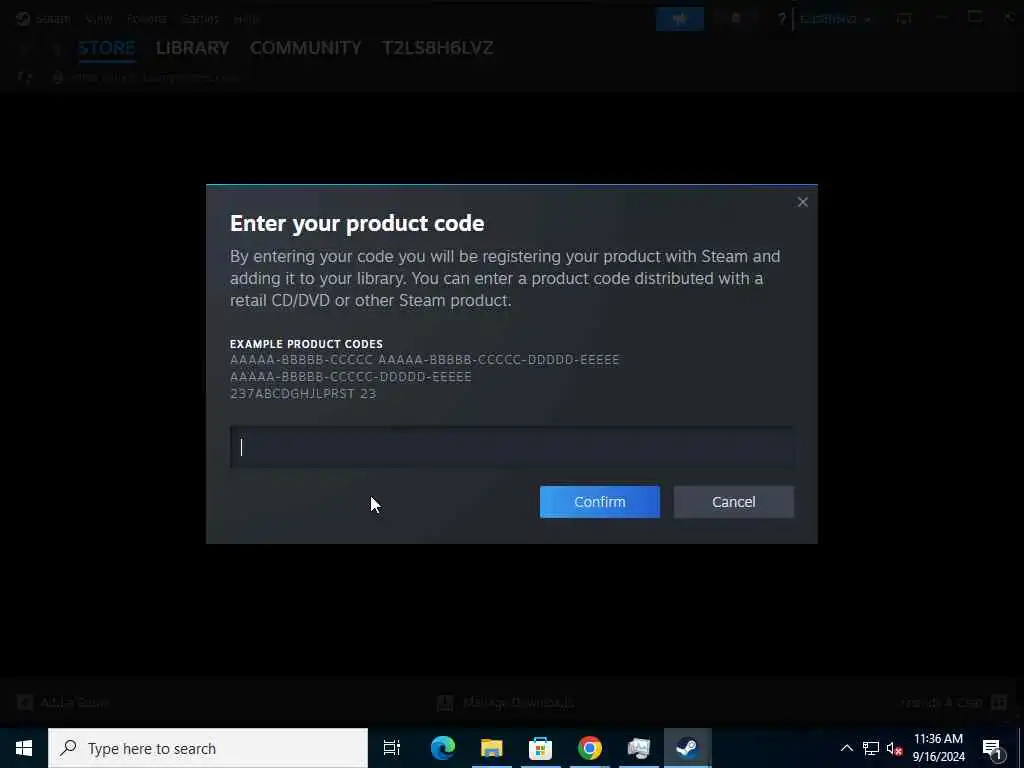The image size is (1024, 768).
Task: Show hidden system tray icons
Action: pyautogui.click(x=846, y=748)
